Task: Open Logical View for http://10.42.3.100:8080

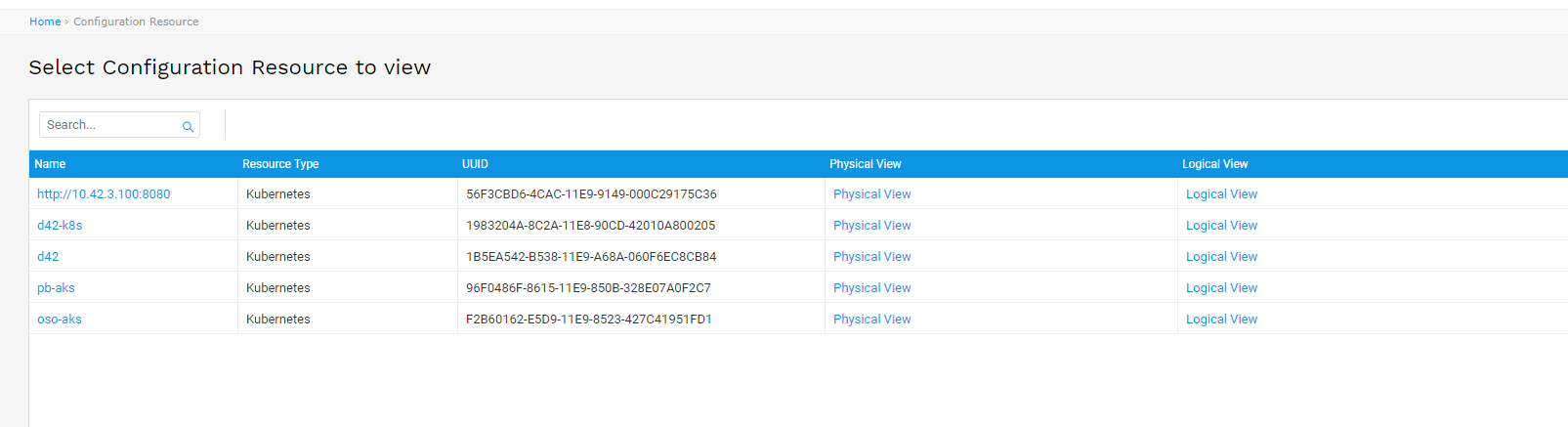Action: click(1221, 194)
